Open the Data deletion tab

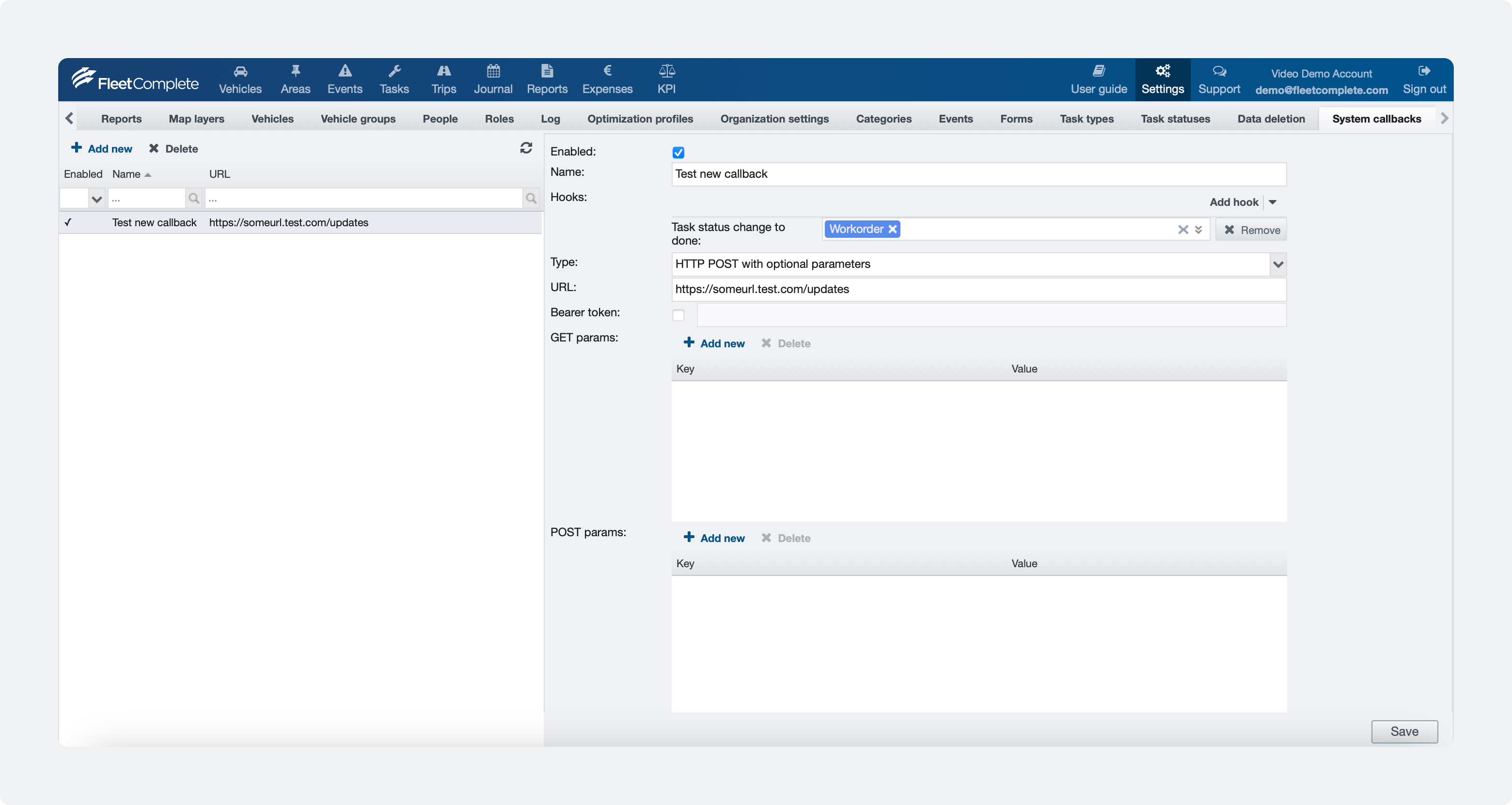click(1271, 119)
